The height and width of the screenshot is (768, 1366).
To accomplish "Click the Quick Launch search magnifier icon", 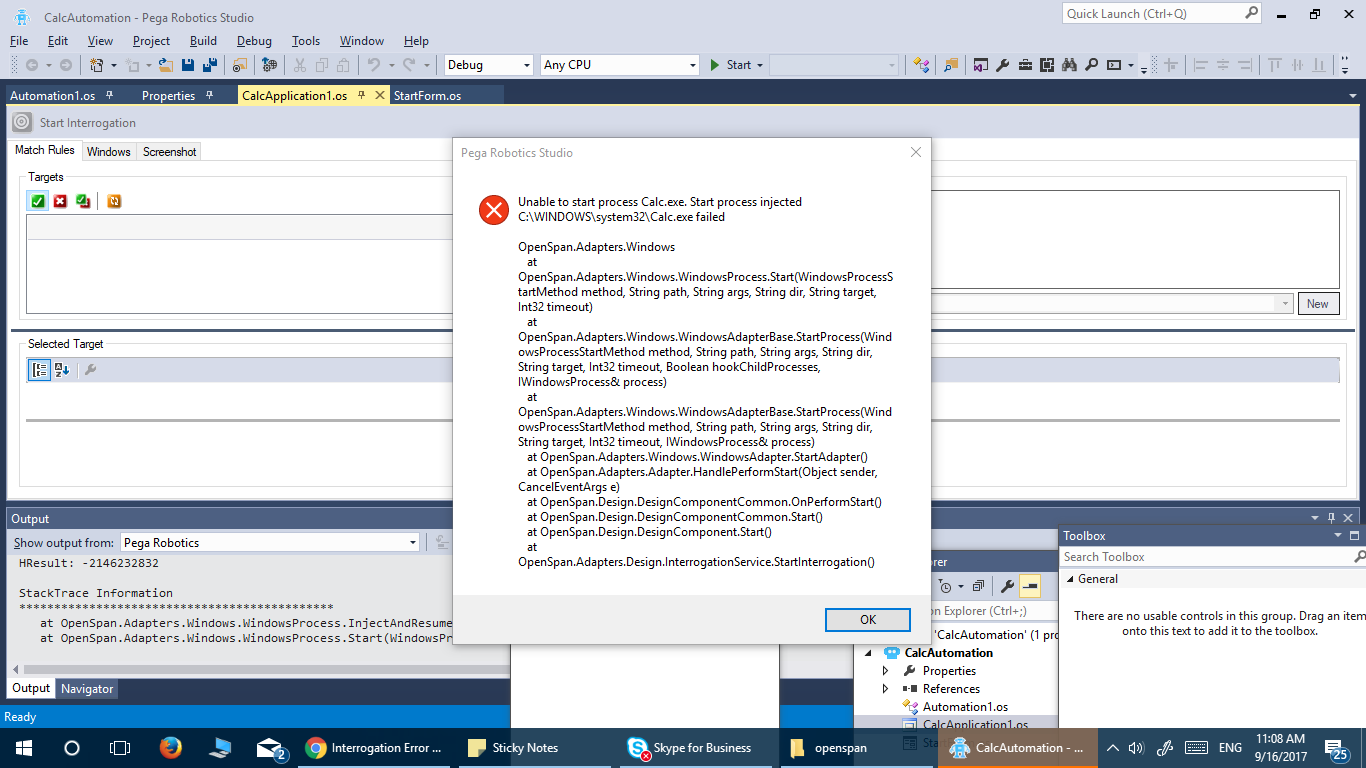I will click(x=1251, y=13).
